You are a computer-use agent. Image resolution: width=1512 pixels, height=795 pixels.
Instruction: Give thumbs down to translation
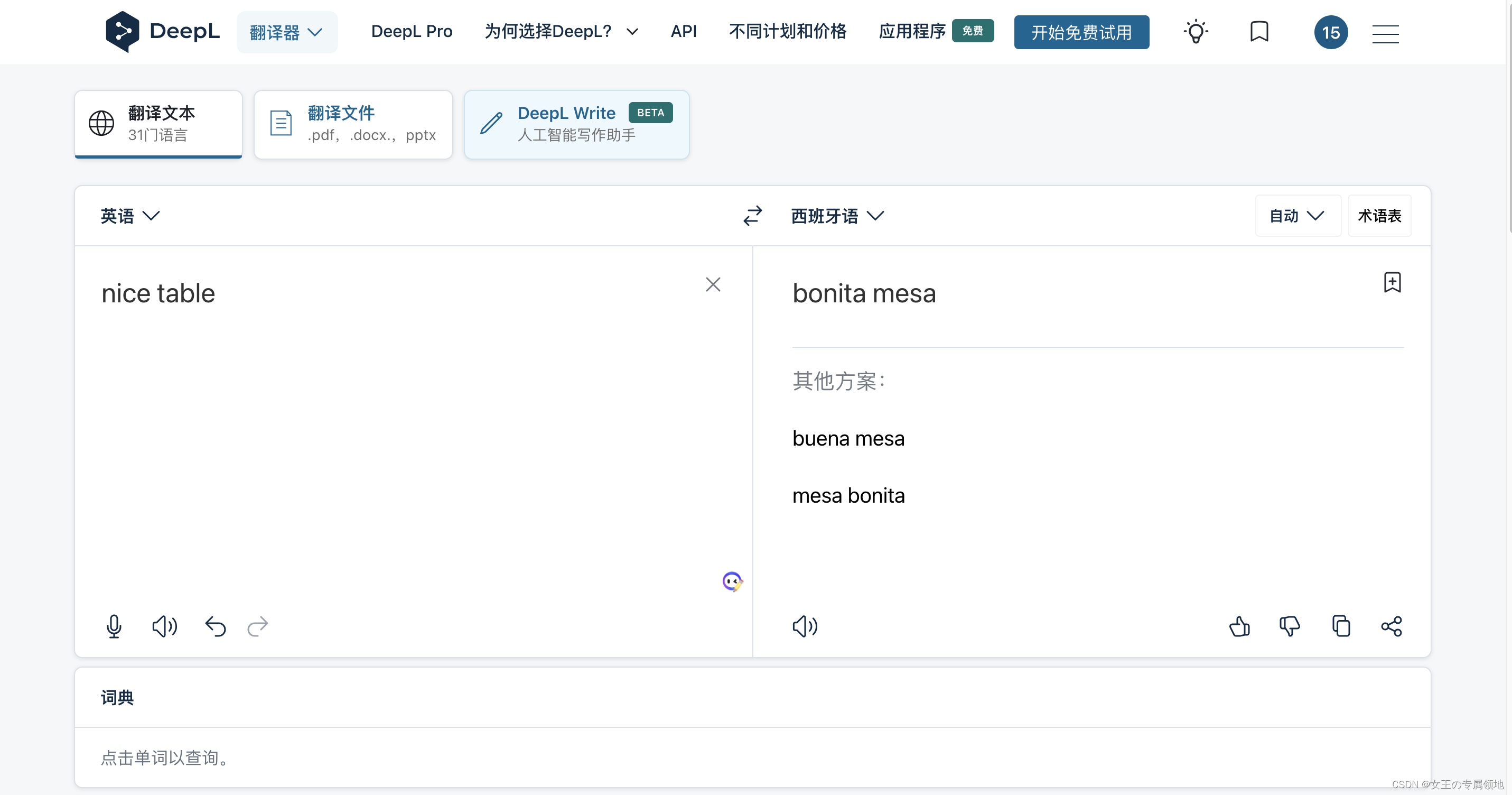1290,626
